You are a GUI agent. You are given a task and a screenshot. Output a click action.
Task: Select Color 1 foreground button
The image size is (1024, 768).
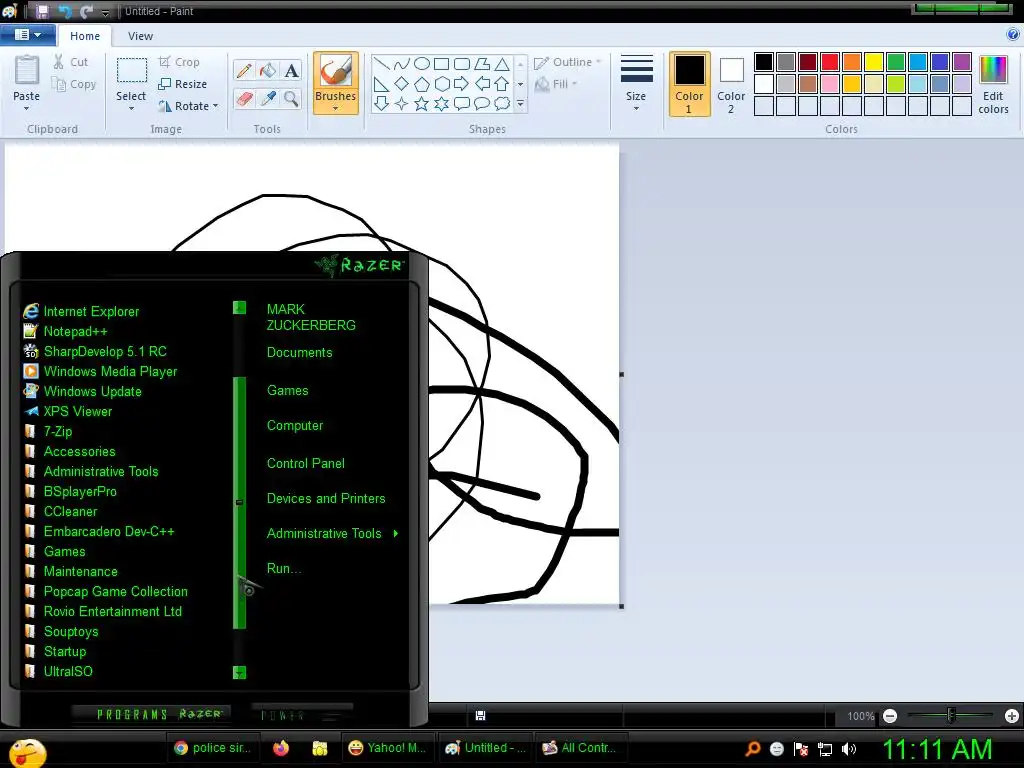690,84
